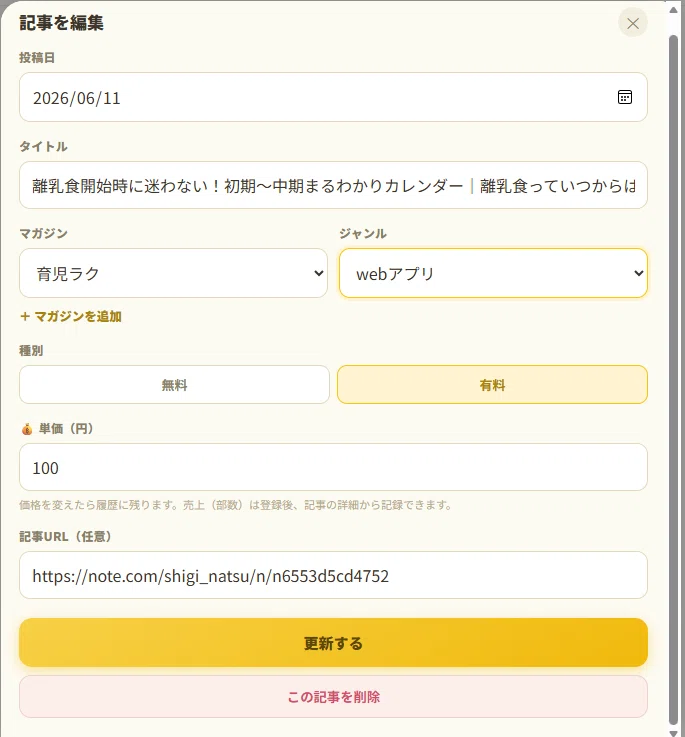Viewport: 685px width, 737px height.
Task: Click the chevron arrow of the マガジン select
Action: click(319, 273)
